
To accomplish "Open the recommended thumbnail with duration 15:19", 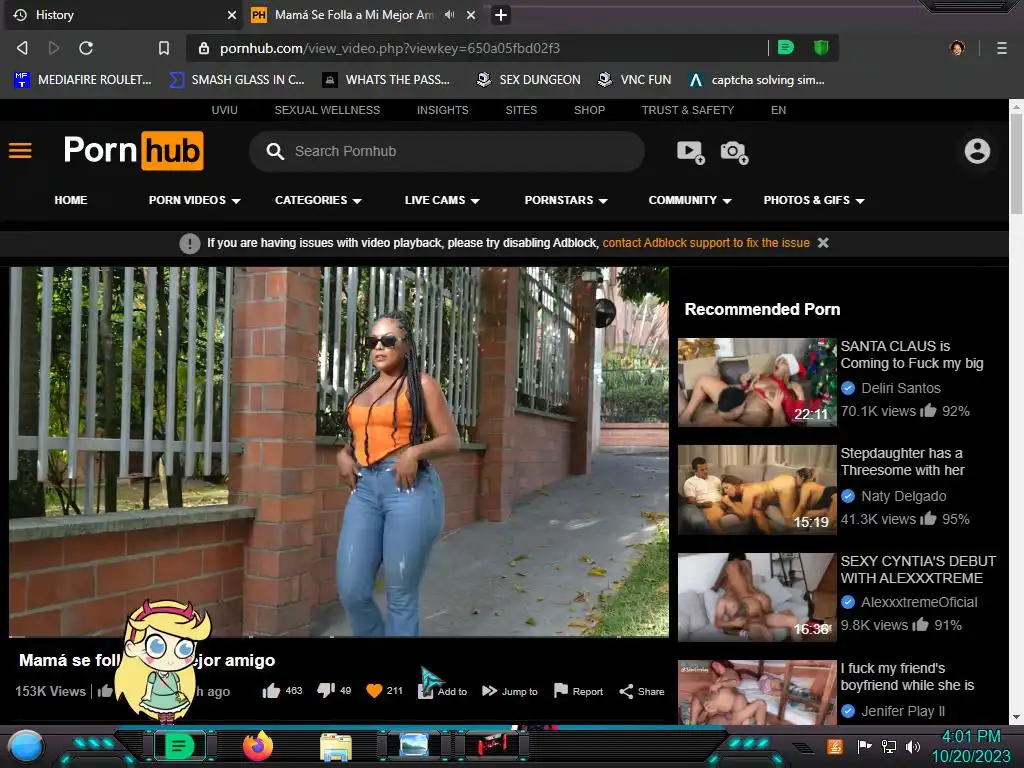I will (x=757, y=490).
